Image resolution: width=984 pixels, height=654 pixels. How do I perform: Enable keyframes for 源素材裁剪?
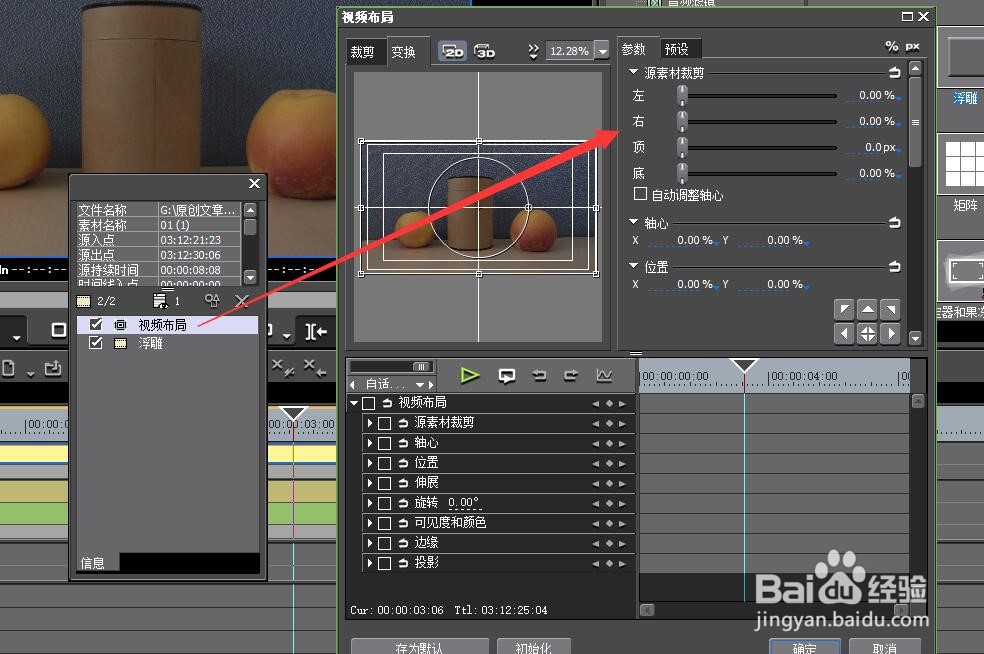click(385, 424)
